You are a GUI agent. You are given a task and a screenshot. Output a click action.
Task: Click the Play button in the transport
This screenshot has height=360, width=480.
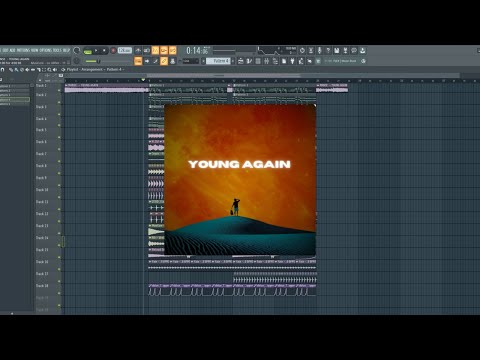coord(96,51)
